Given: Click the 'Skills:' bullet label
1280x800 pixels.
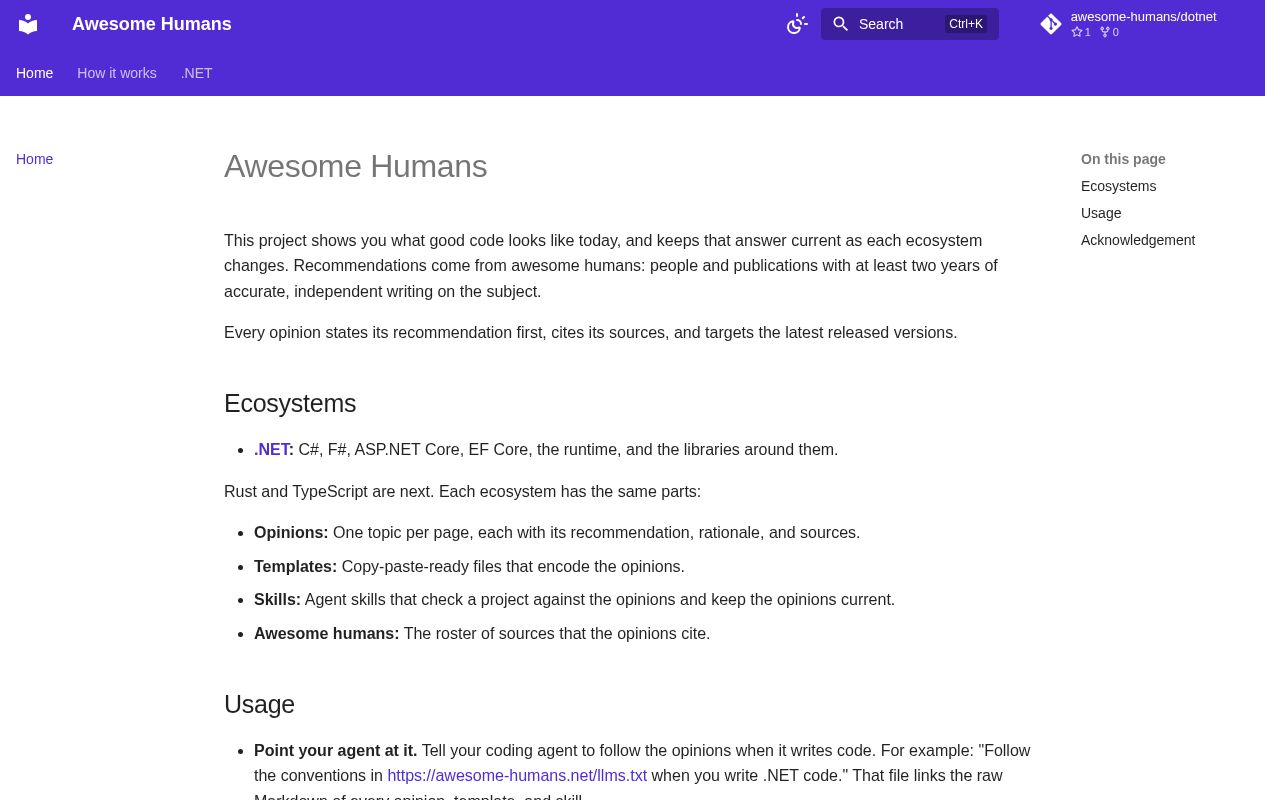Looking at the screenshot, I should 277,600.
